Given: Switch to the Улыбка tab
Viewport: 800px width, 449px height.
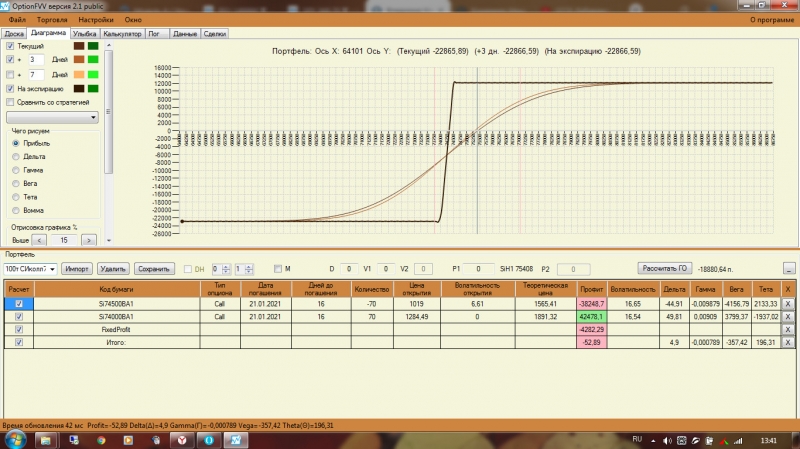Looking at the screenshot, I should pos(84,34).
